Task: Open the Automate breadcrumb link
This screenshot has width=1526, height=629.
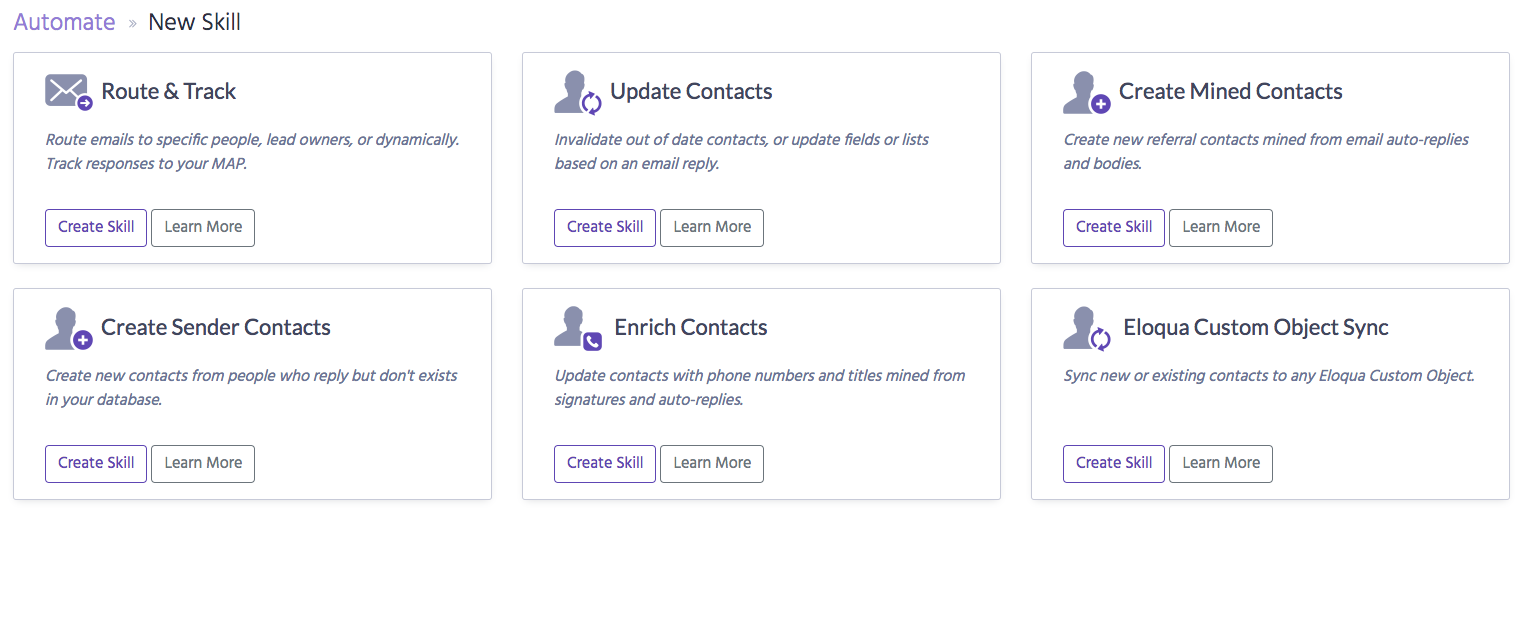Action: click(65, 22)
